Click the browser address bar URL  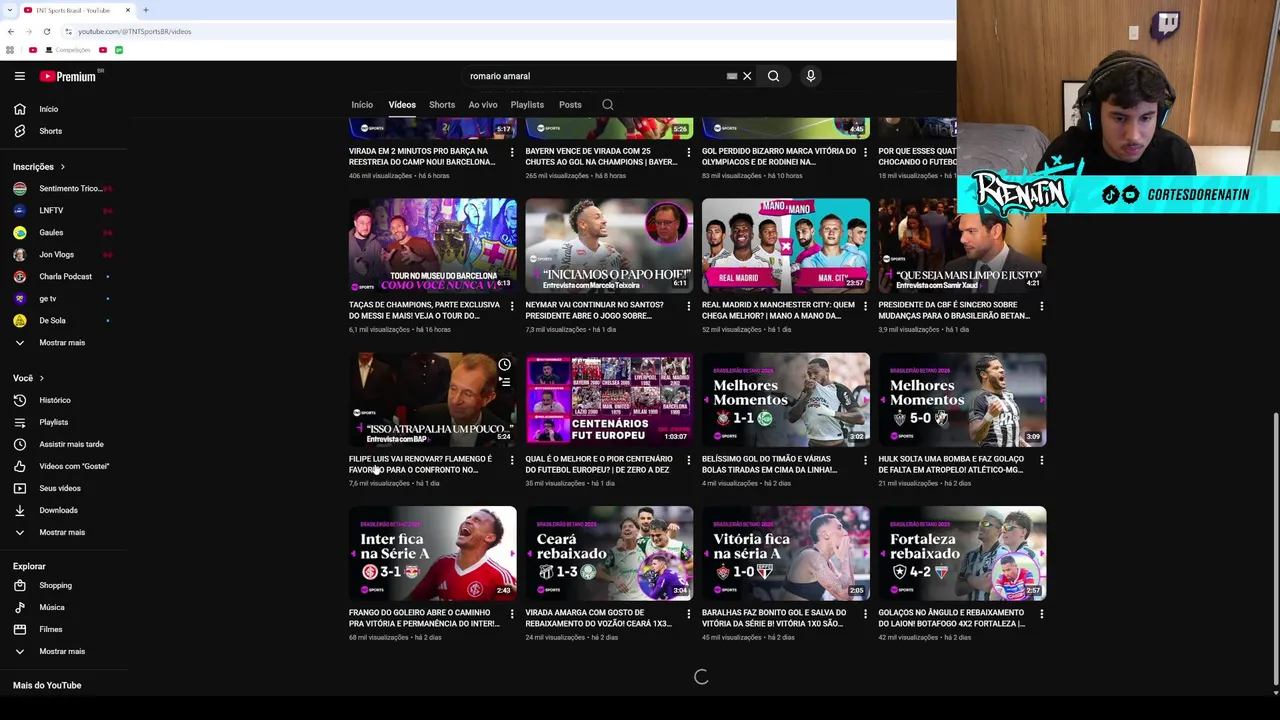[x=134, y=31]
